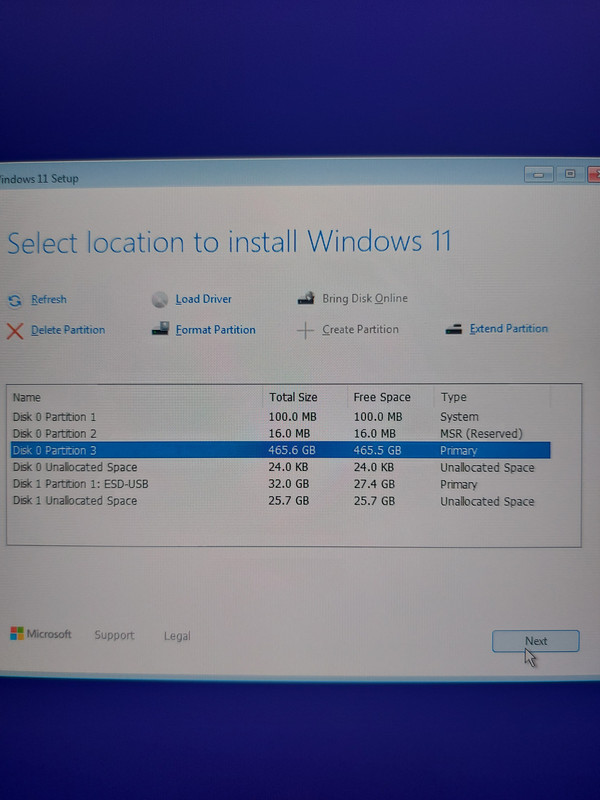600x800 pixels.
Task: Click the 24.0 KB total size cell
Action: [x=288, y=467]
